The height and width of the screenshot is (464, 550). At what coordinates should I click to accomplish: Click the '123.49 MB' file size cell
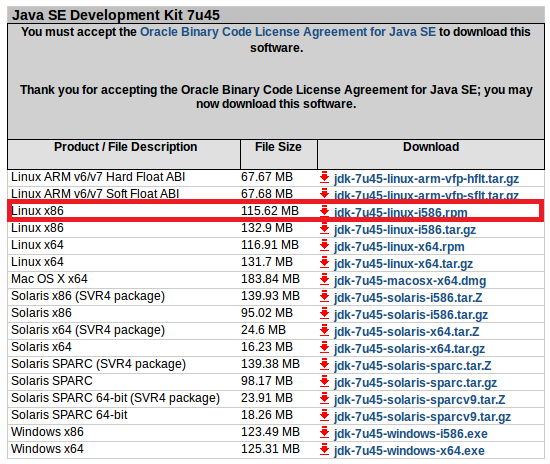pyautogui.click(x=270, y=432)
